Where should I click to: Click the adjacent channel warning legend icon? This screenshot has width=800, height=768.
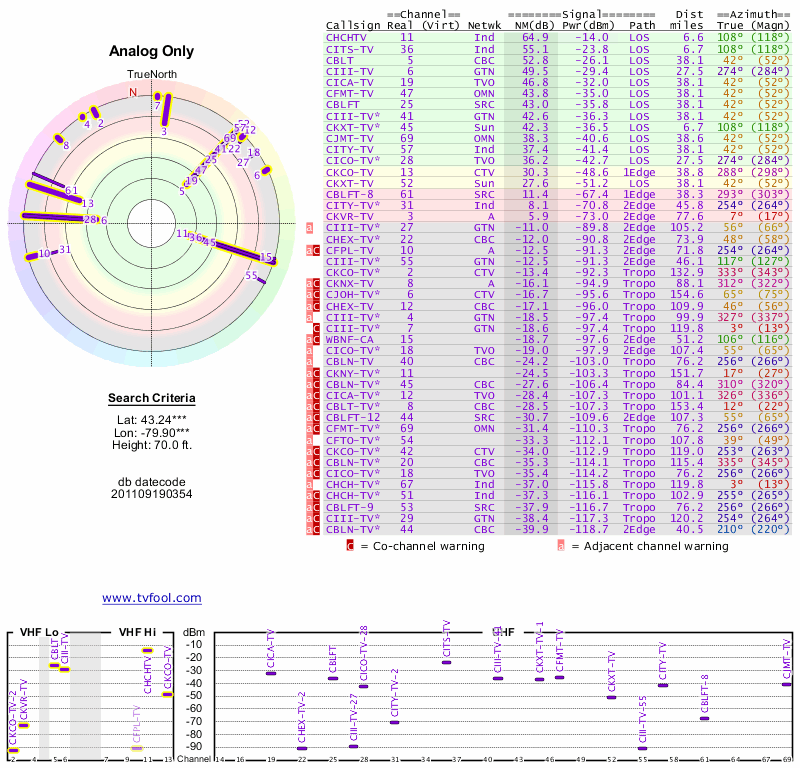coord(561,546)
